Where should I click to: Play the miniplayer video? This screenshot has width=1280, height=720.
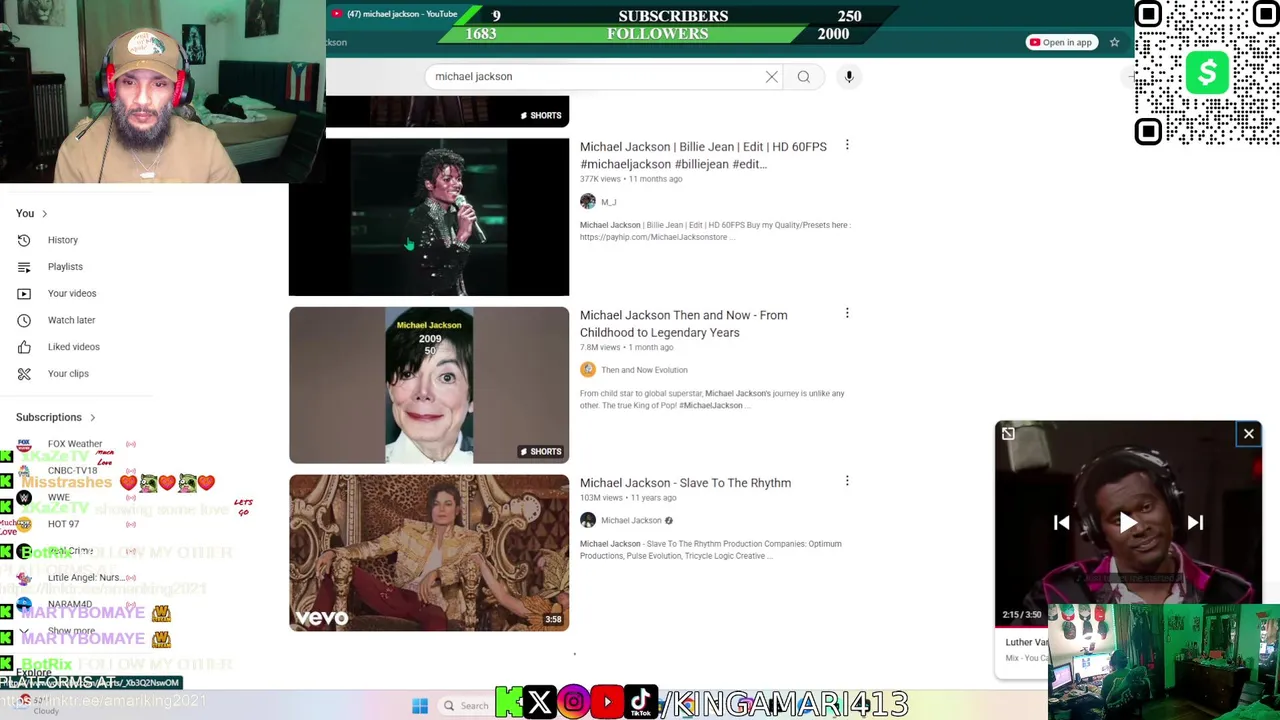pos(1128,522)
